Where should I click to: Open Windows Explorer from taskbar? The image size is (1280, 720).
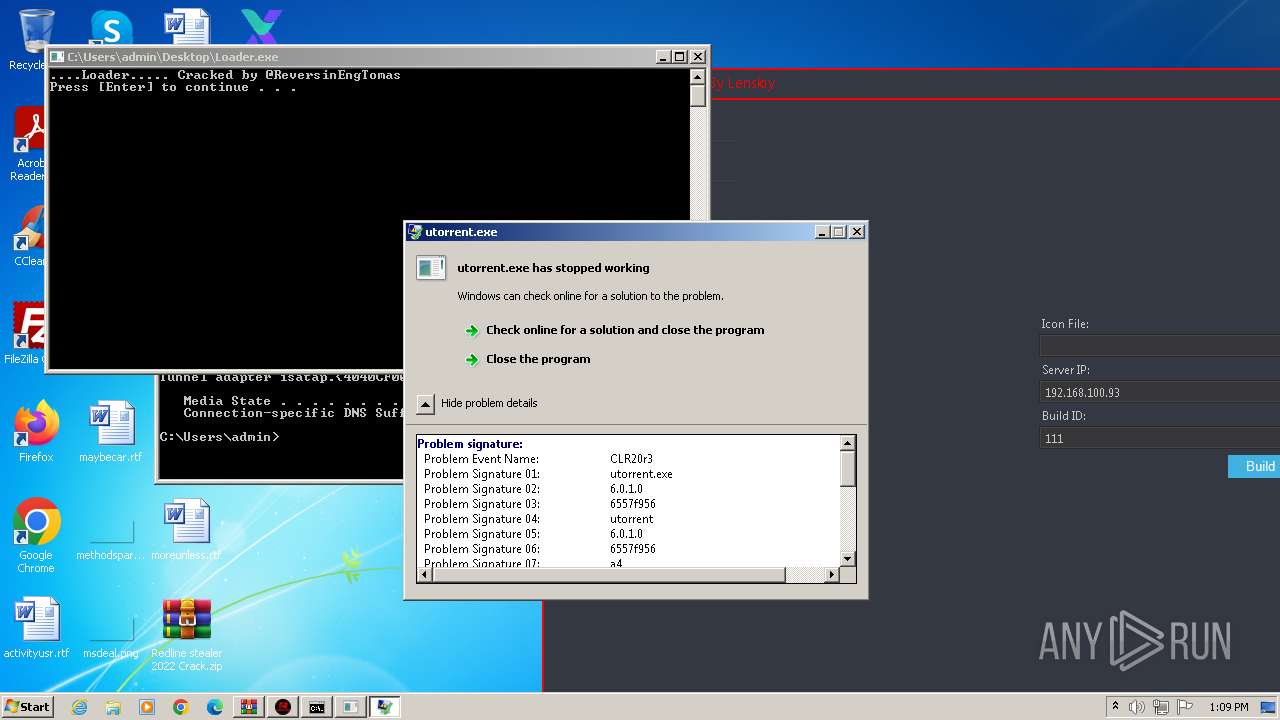tap(113, 707)
